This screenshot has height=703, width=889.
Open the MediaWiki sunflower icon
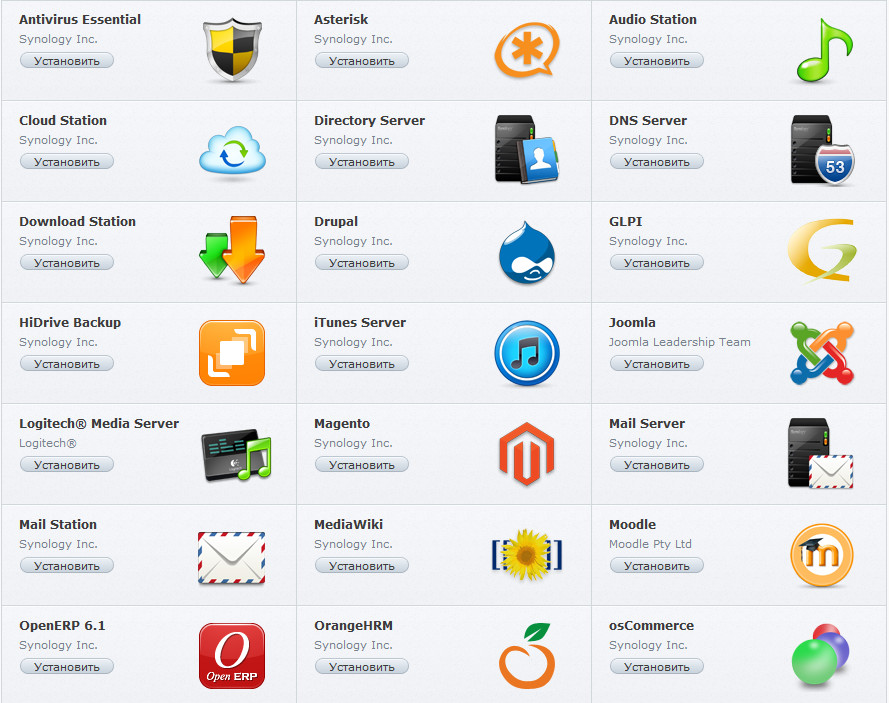(527, 554)
